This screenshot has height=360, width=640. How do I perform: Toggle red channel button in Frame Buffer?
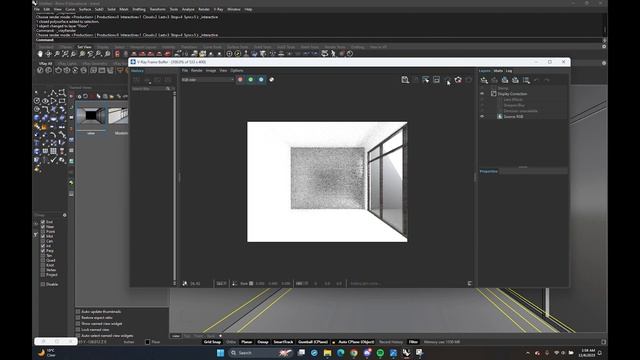pyautogui.click(x=240, y=80)
